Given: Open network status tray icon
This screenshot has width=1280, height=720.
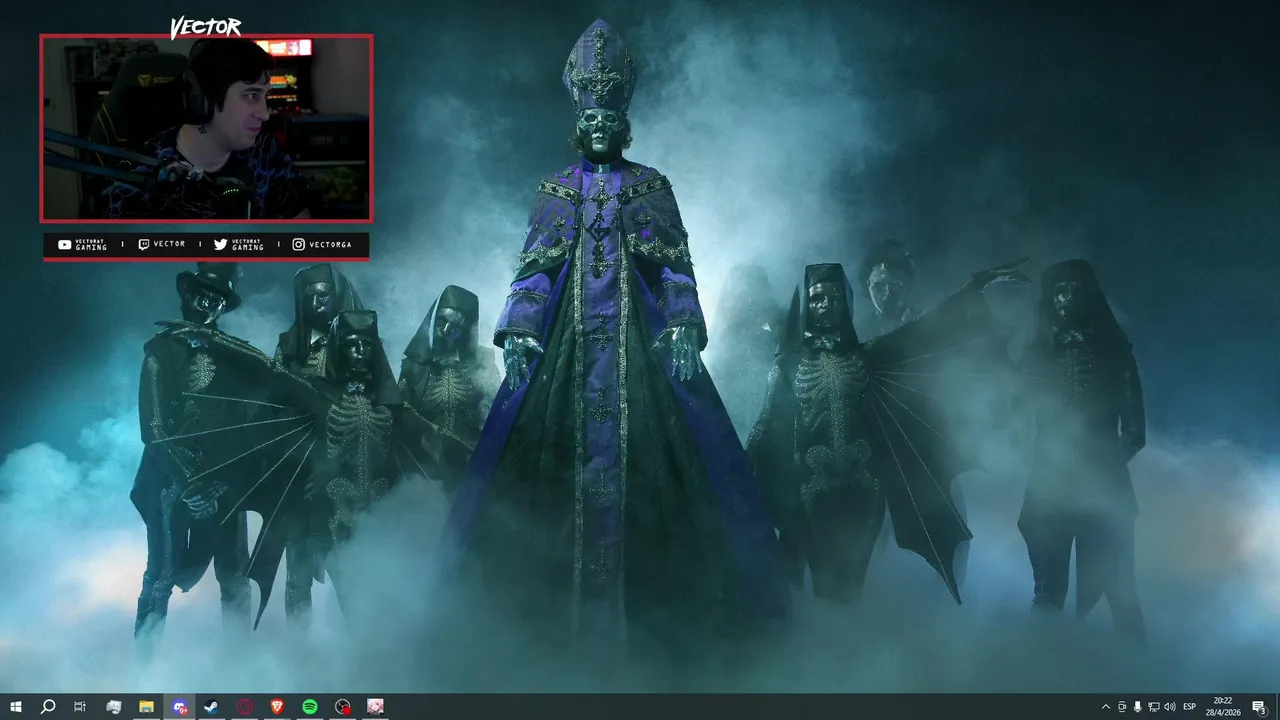Looking at the screenshot, I should coord(1154,706).
